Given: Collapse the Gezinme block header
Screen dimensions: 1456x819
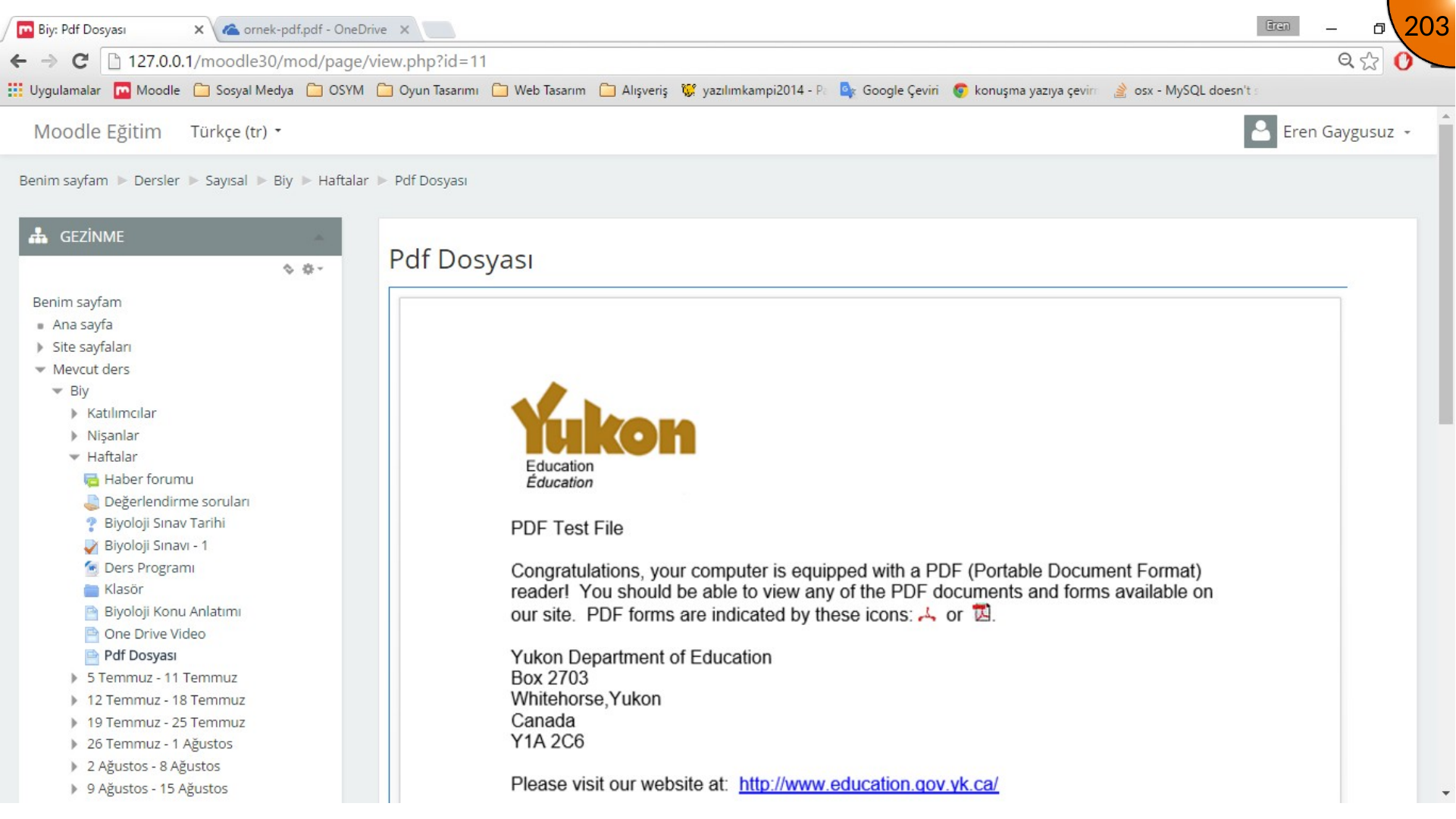Looking at the screenshot, I should pos(318,237).
